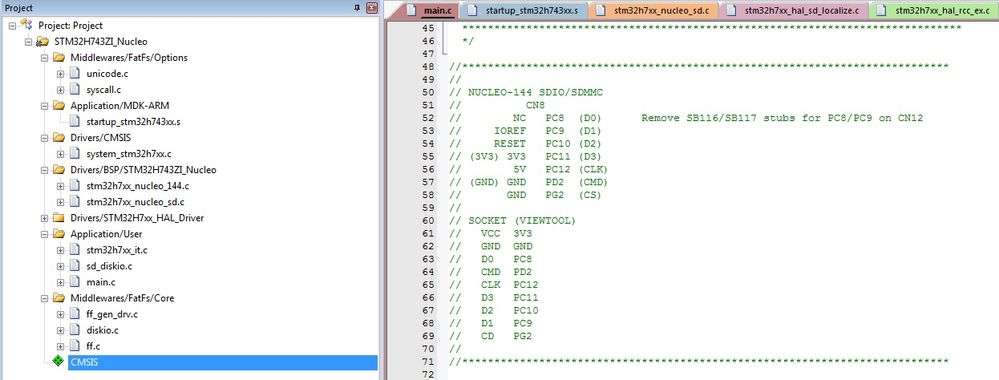The height and width of the screenshot is (380, 999).
Task: Pin the Project panel using the pushpin icon
Action: pos(357,8)
